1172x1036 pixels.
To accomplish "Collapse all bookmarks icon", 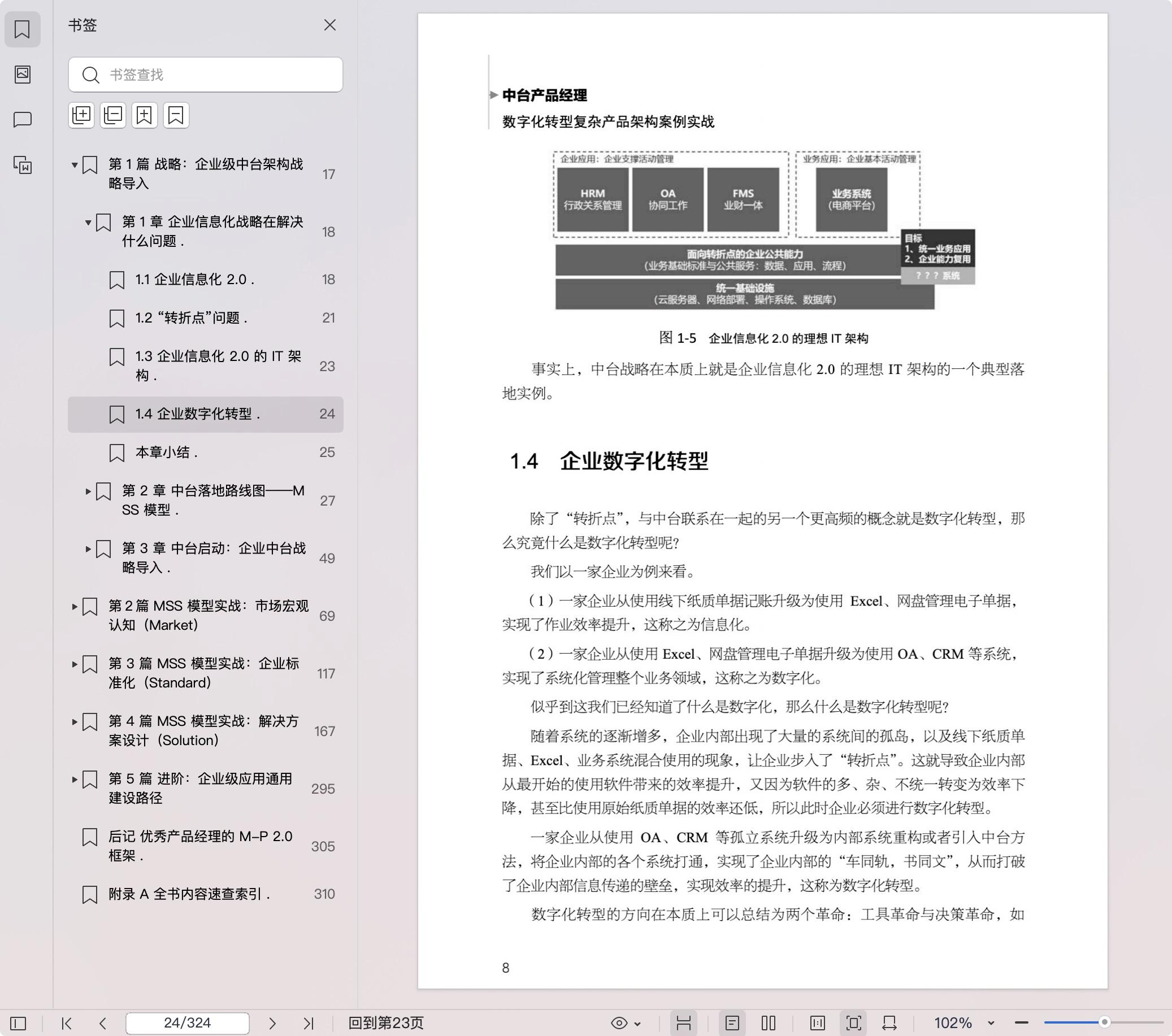I will (113, 115).
